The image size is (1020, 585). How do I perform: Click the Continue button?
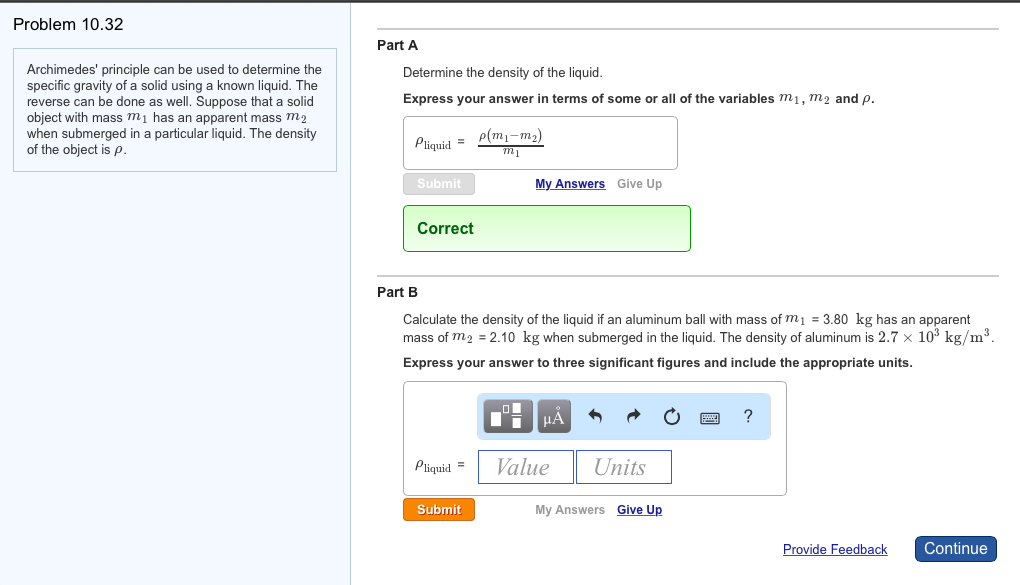(x=955, y=548)
